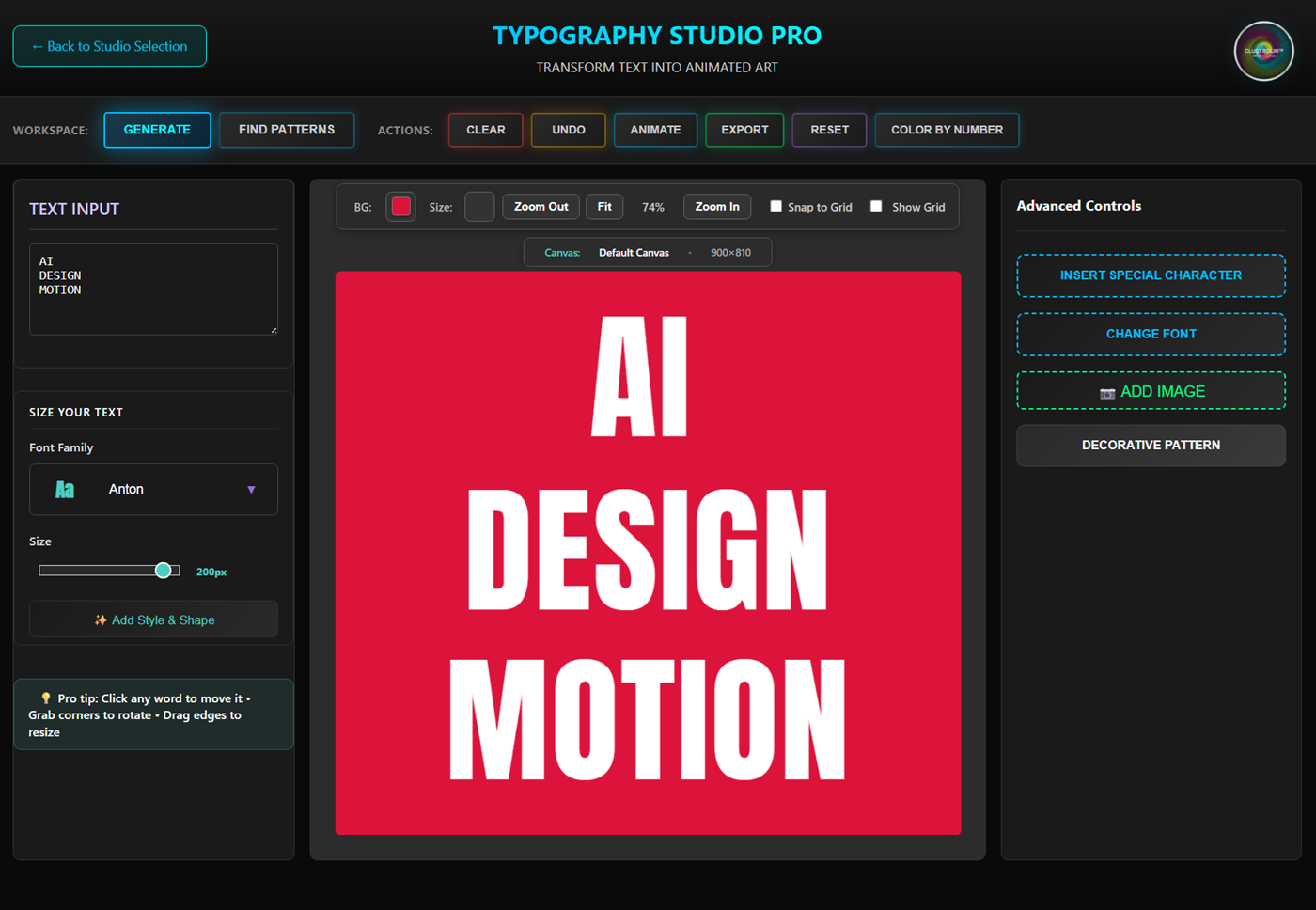
Task: Expand the font list with the purple arrow
Action: point(251,489)
